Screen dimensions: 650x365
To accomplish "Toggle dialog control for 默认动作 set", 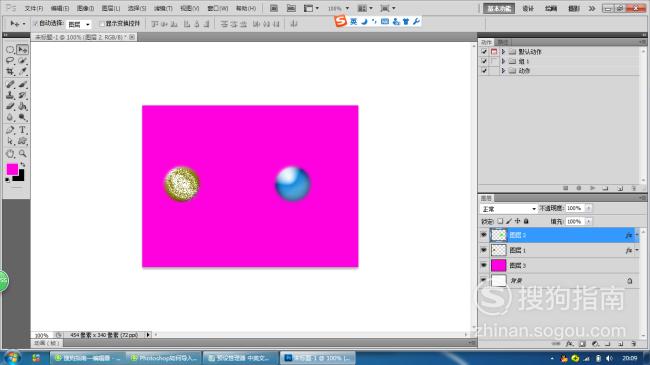I will (x=494, y=51).
